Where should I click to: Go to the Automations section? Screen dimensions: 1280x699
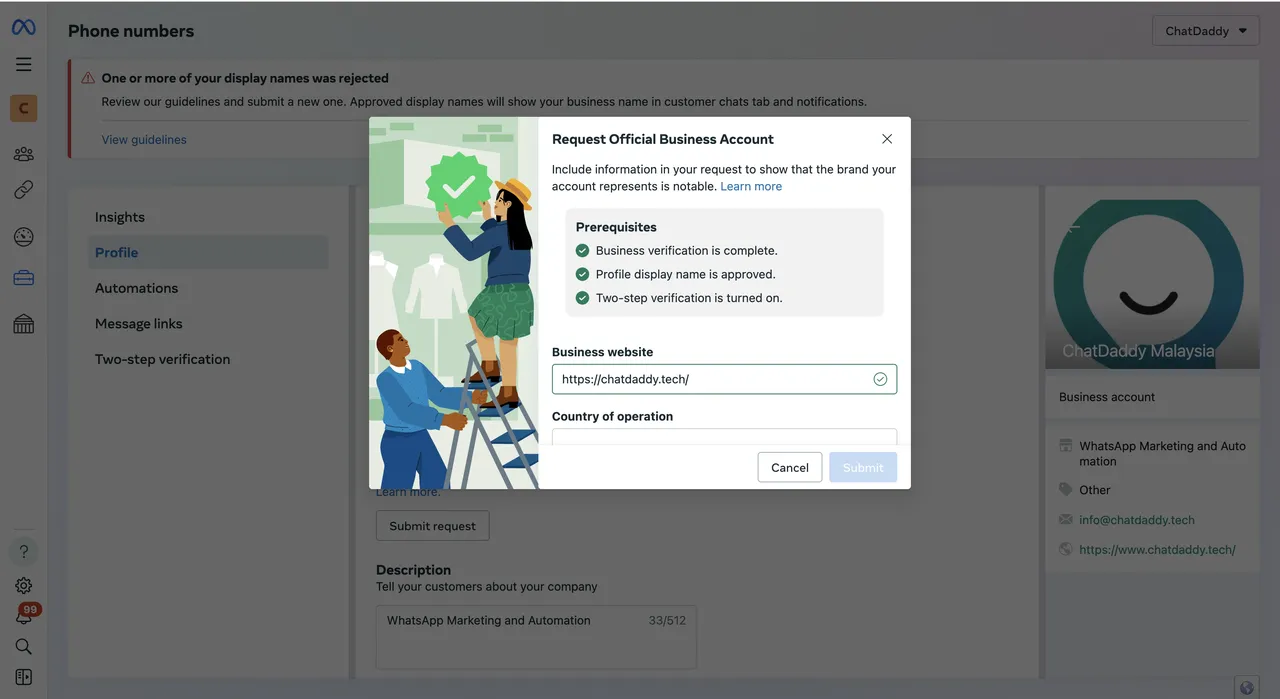point(136,288)
